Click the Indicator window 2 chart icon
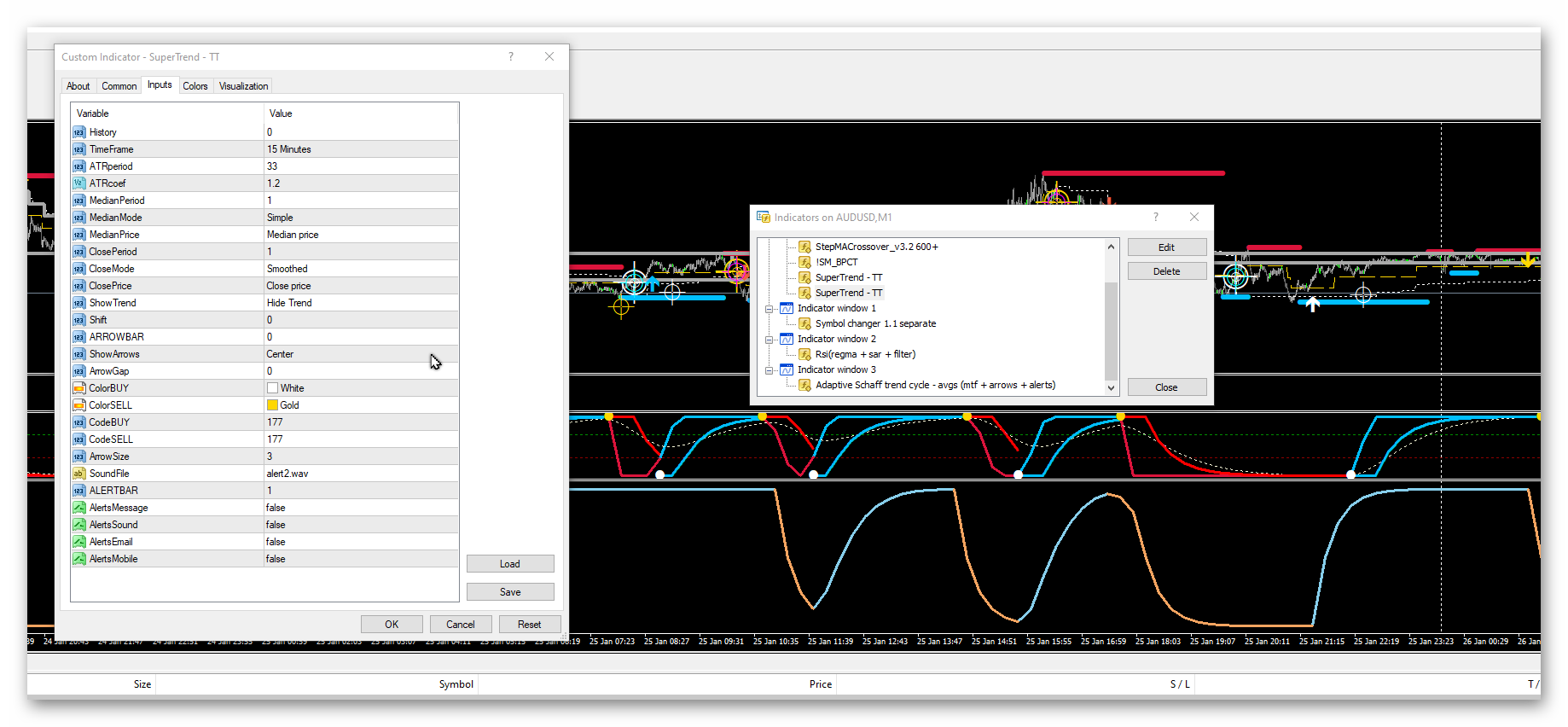Image resolution: width=1568 pixels, height=727 pixels. pos(787,339)
